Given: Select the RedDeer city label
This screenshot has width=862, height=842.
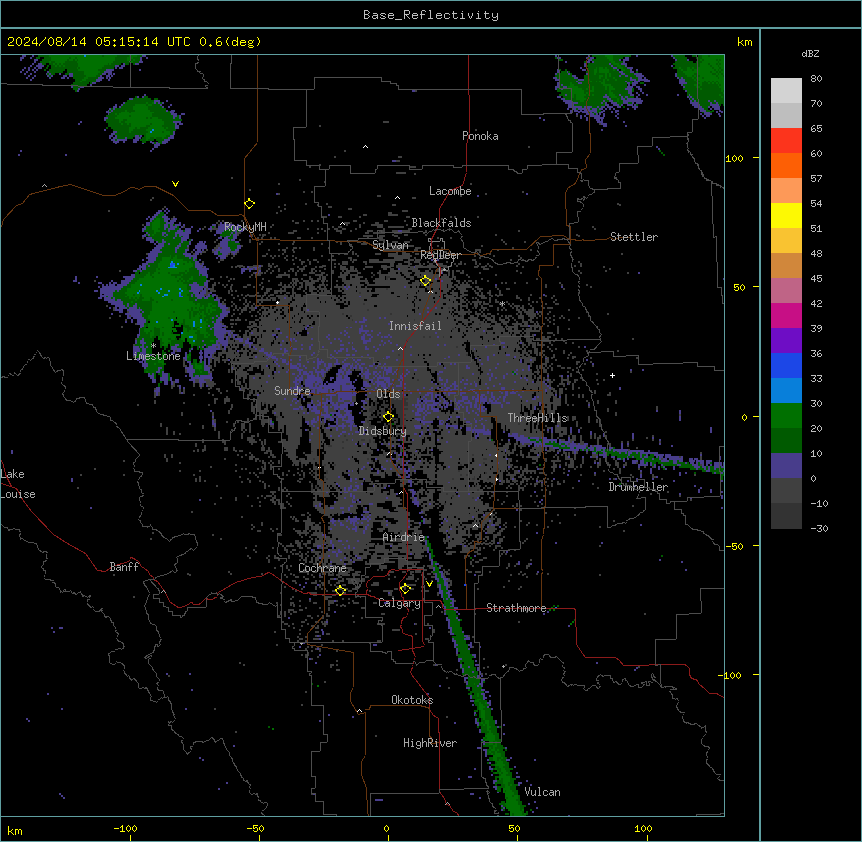Looking at the screenshot, I should pyautogui.click(x=440, y=255).
